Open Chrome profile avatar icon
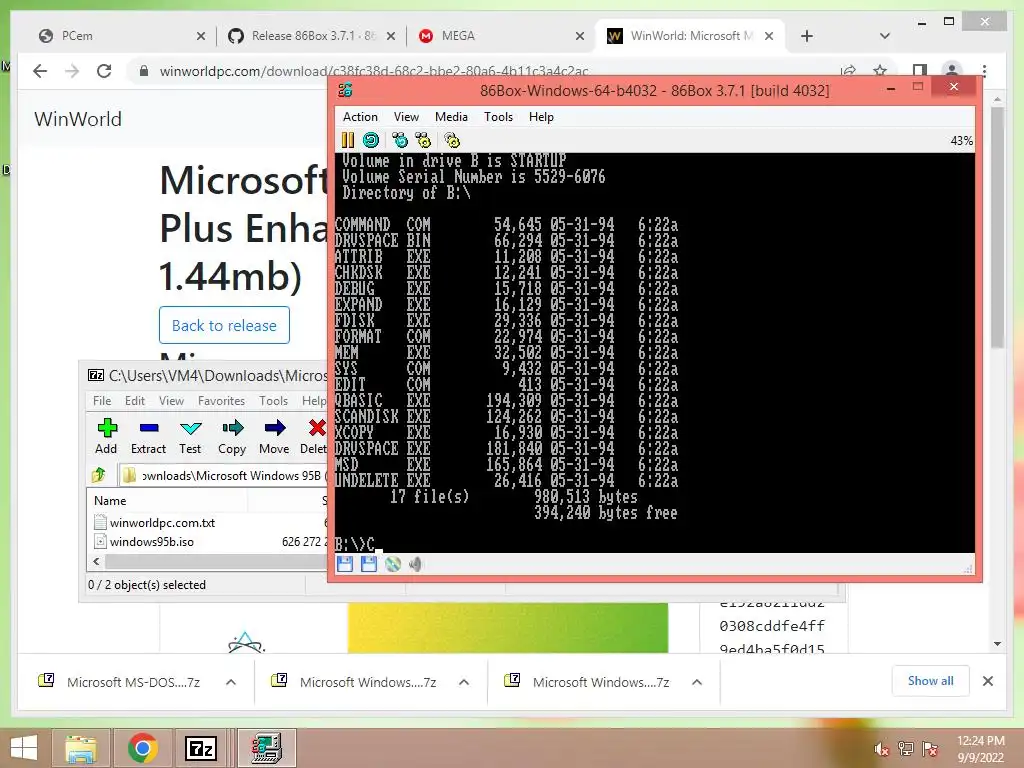Image resolution: width=1024 pixels, height=768 pixels. coord(952,71)
